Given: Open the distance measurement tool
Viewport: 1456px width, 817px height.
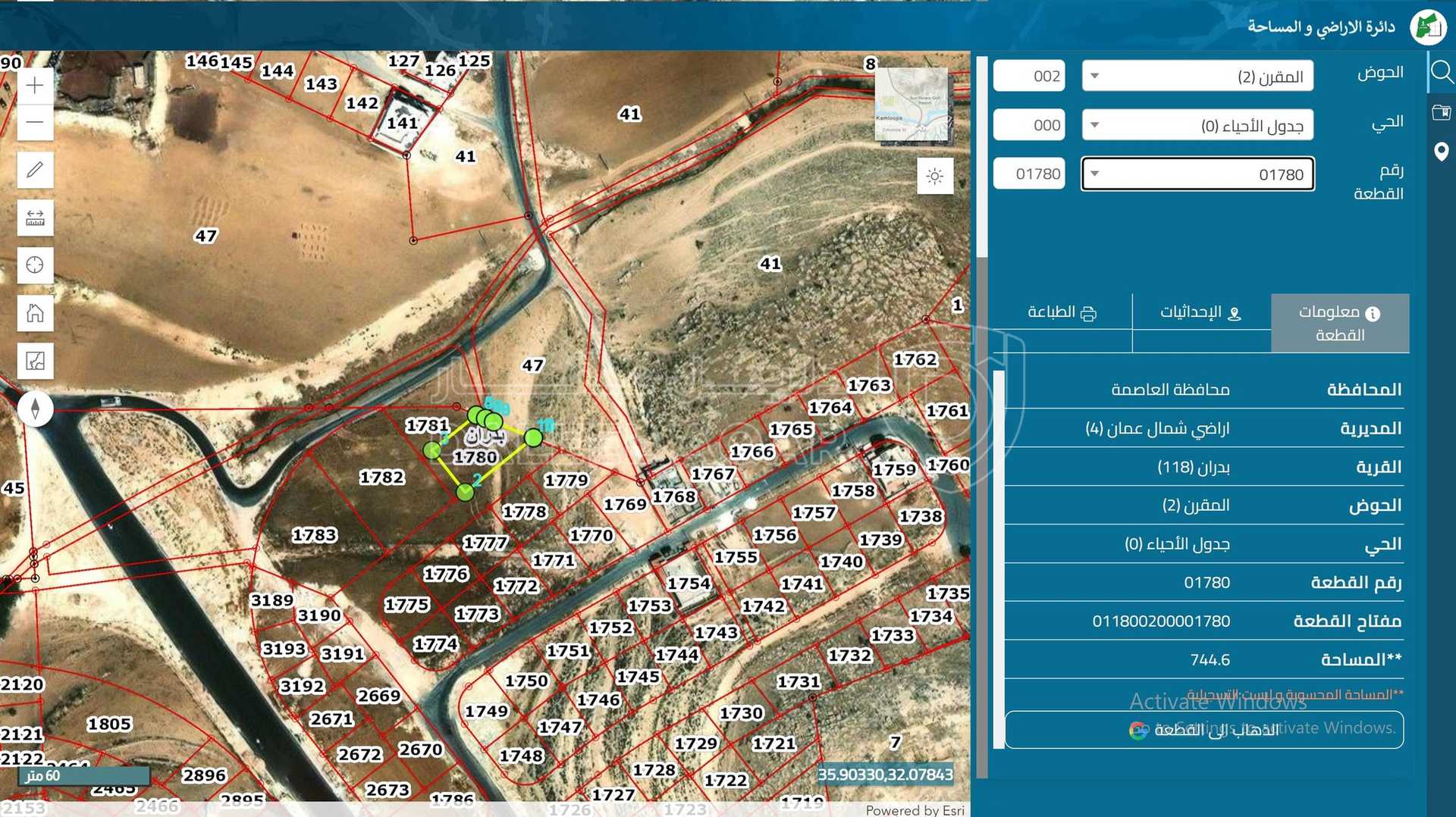Looking at the screenshot, I should tap(35, 218).
